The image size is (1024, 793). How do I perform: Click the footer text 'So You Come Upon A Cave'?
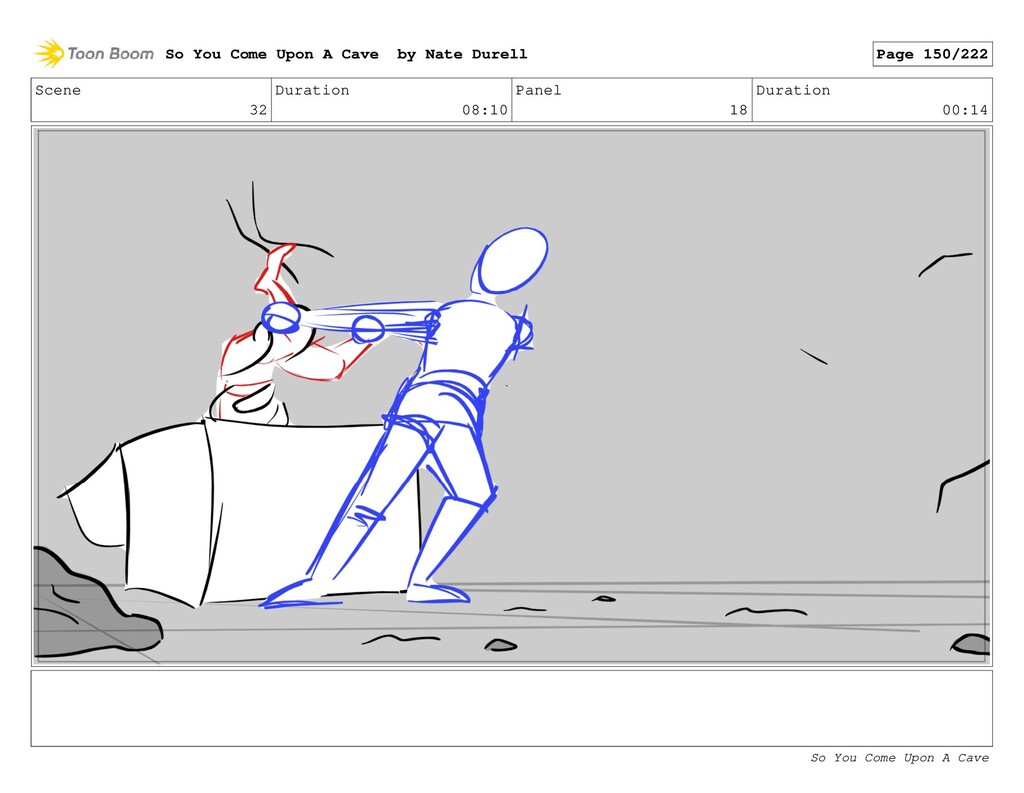899,758
